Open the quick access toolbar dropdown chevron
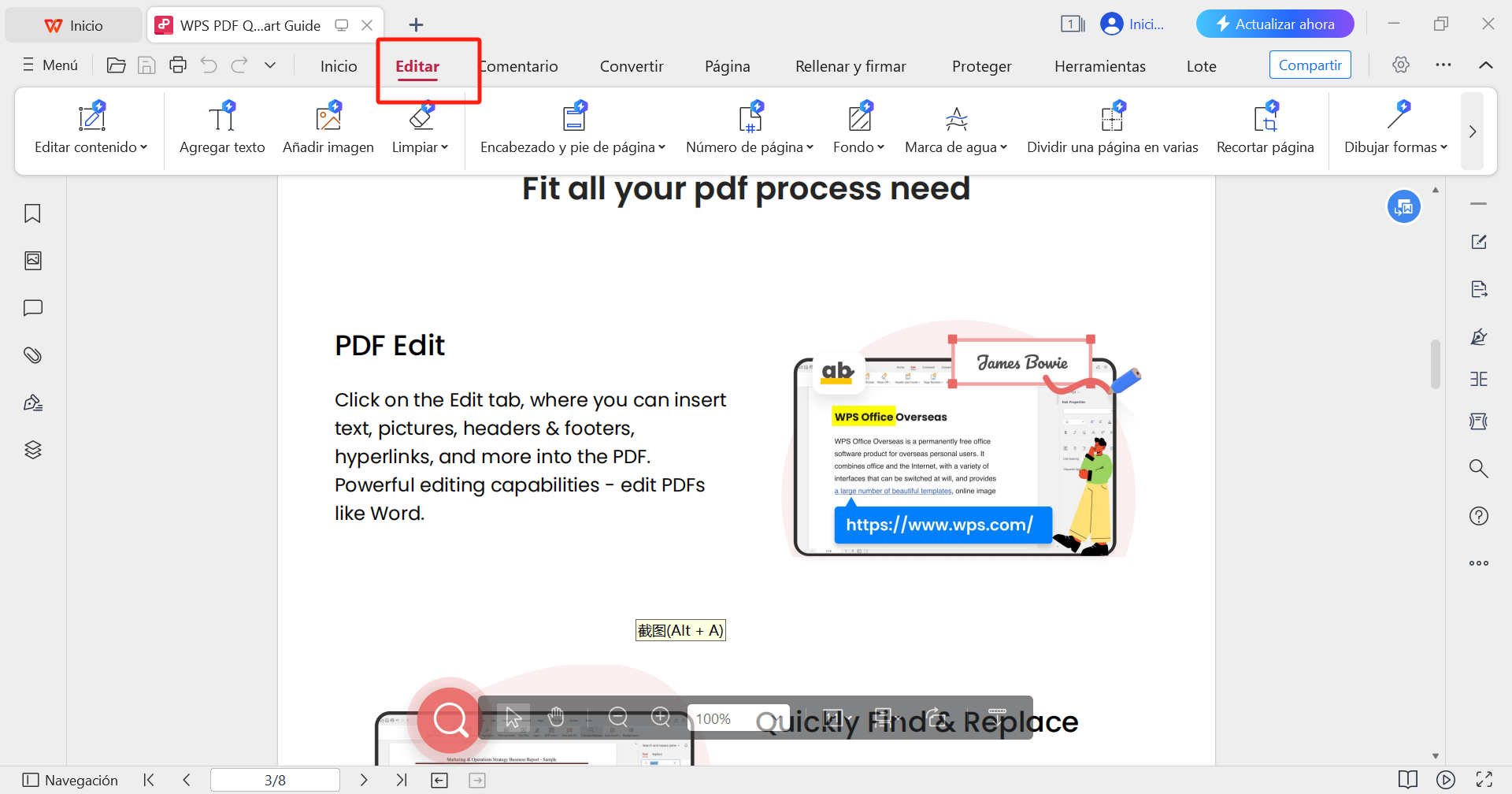 click(x=270, y=65)
